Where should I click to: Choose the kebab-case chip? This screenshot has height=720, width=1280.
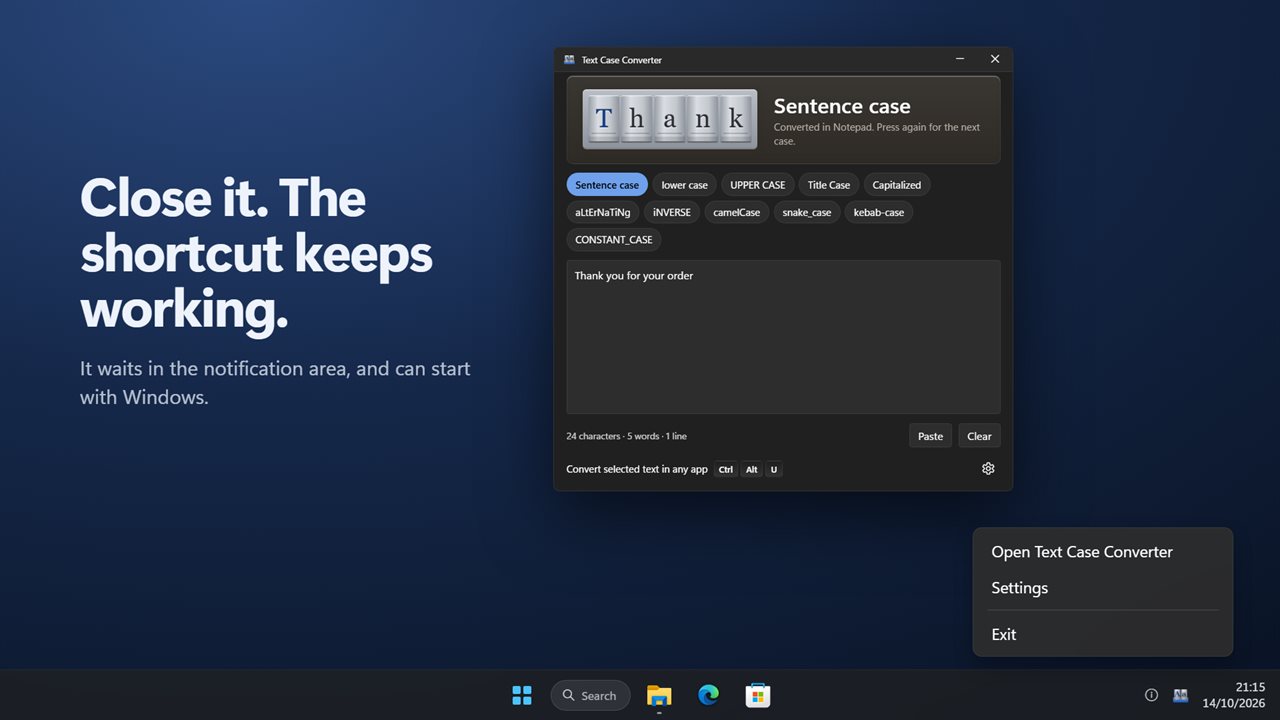point(879,212)
